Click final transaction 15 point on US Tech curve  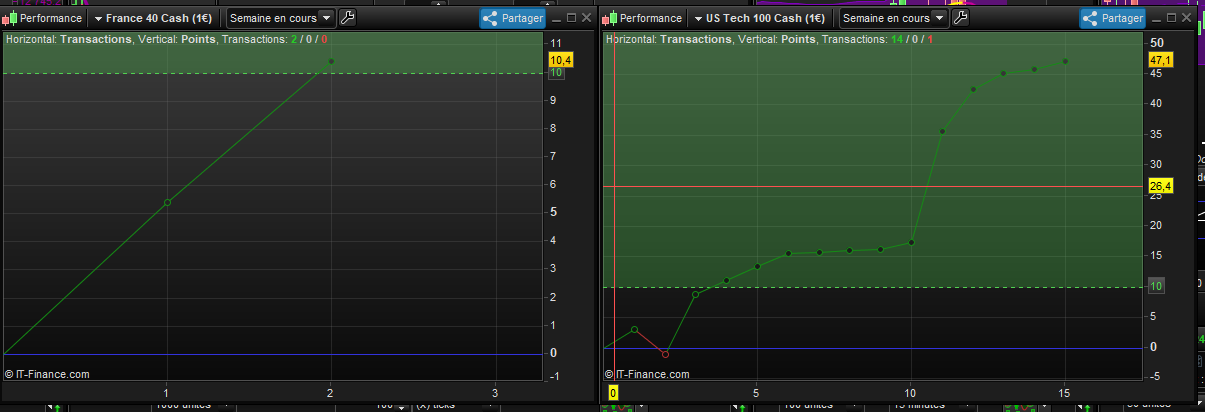coord(1066,61)
